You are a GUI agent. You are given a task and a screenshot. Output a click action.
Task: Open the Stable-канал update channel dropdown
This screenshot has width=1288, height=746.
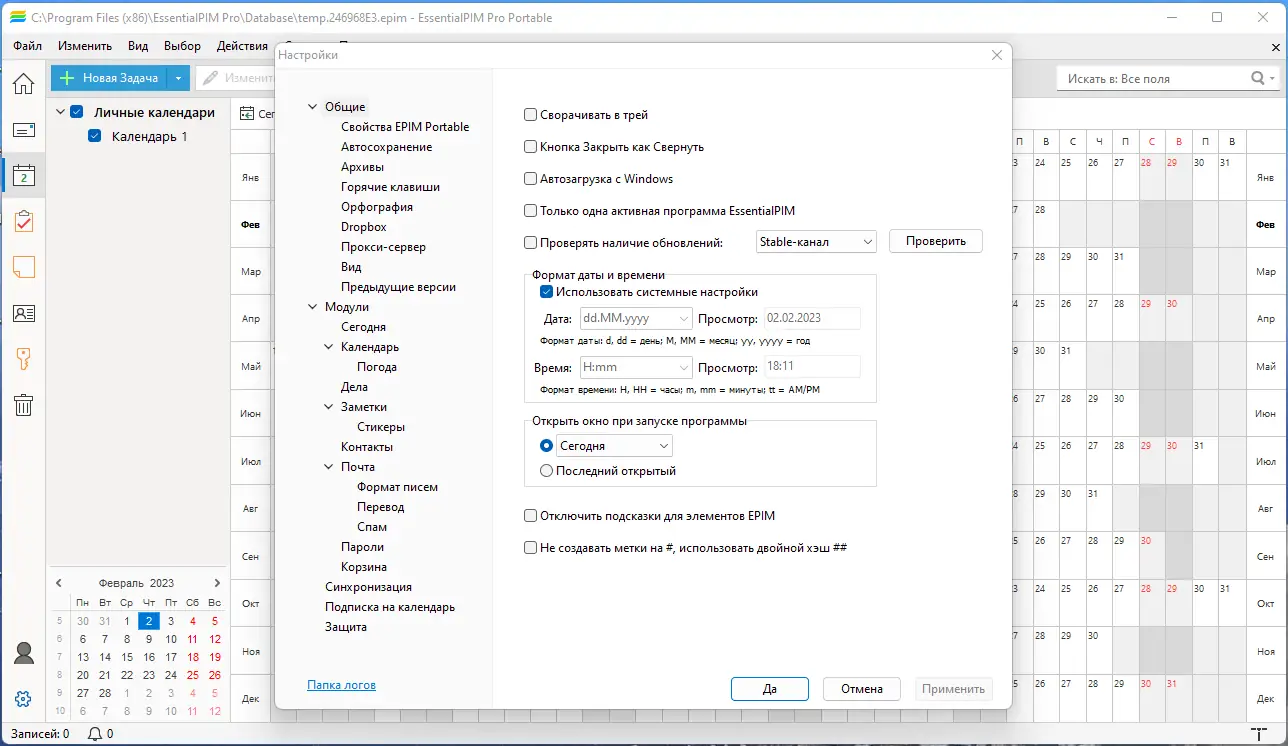(816, 241)
